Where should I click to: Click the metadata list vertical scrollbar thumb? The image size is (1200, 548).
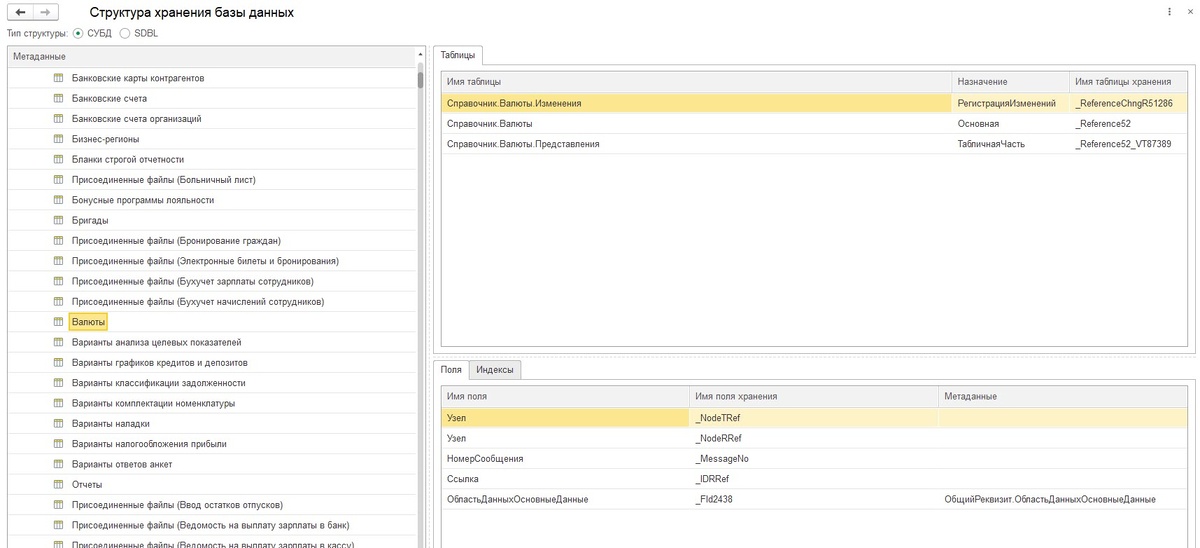[x=421, y=80]
